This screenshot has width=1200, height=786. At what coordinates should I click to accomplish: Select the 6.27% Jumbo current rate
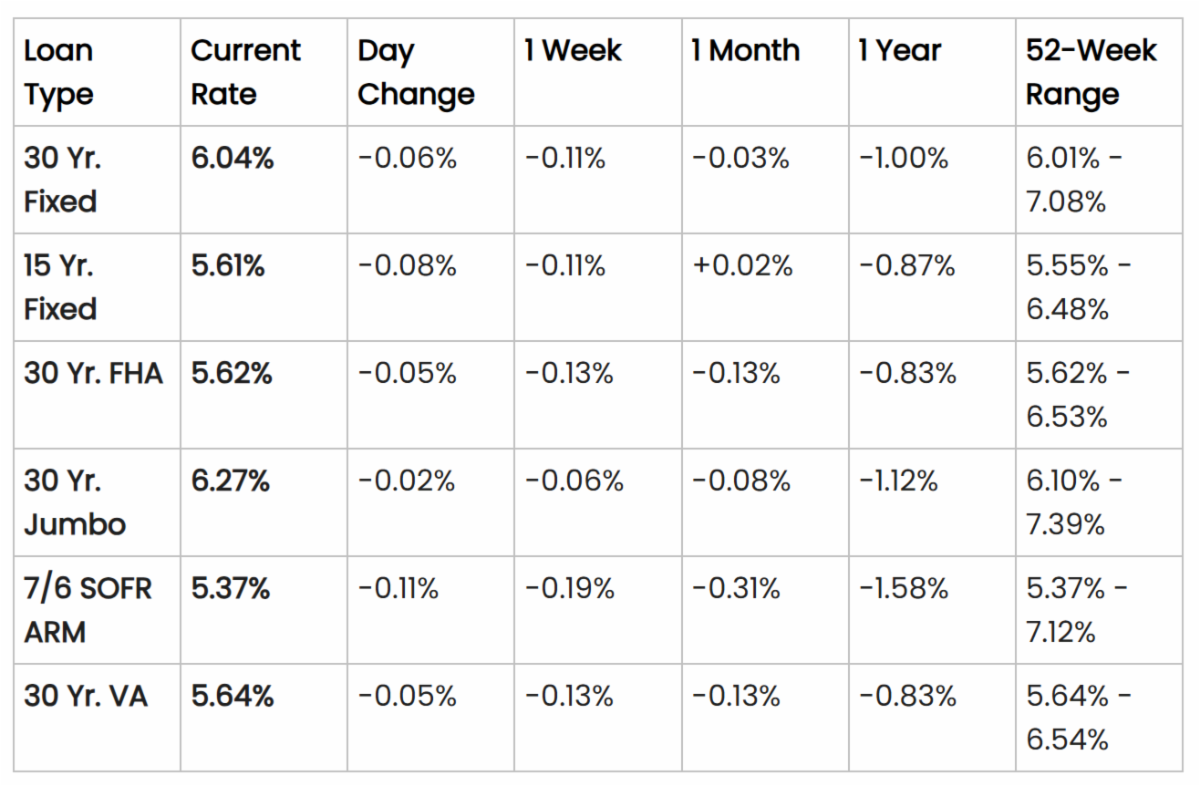click(231, 481)
